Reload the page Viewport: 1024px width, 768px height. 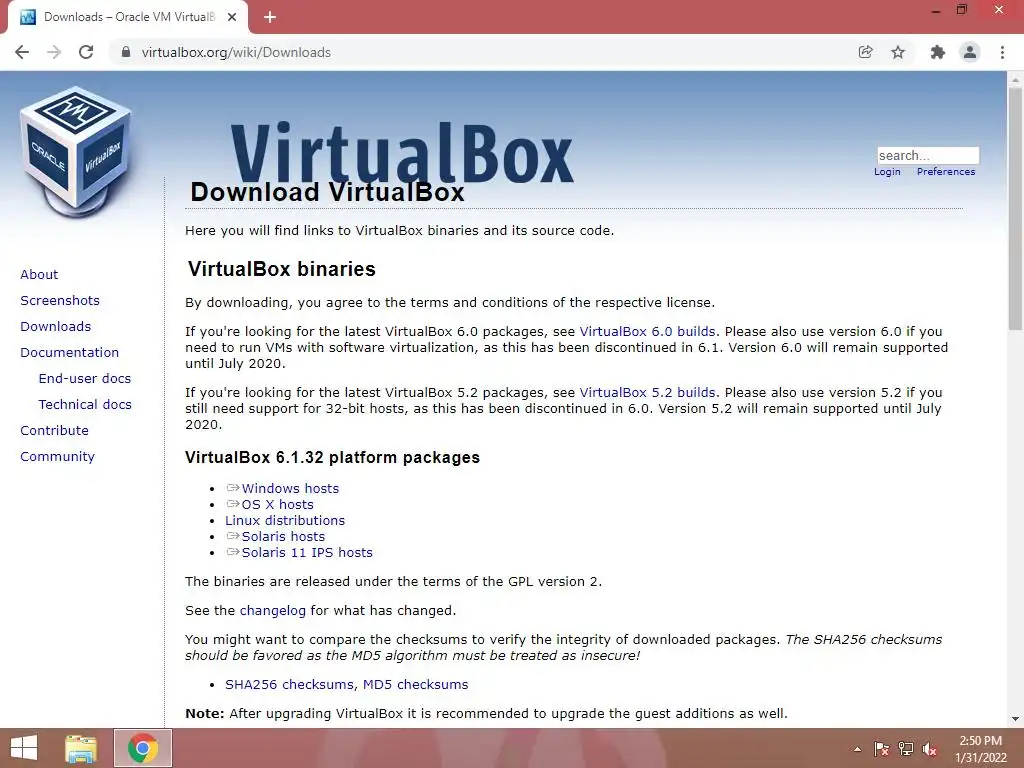[x=86, y=52]
